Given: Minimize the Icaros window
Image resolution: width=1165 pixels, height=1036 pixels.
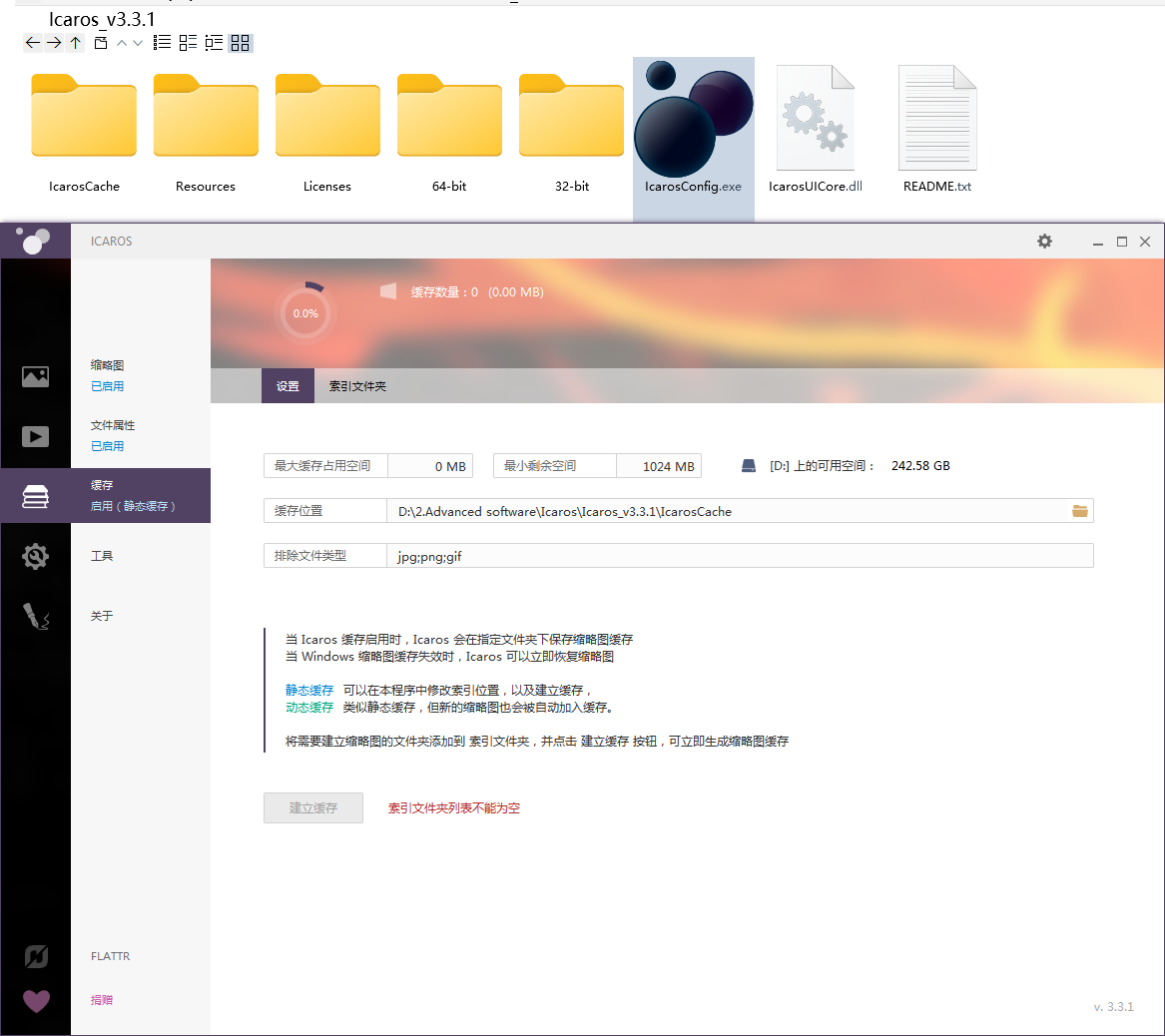Looking at the screenshot, I should 1097,242.
